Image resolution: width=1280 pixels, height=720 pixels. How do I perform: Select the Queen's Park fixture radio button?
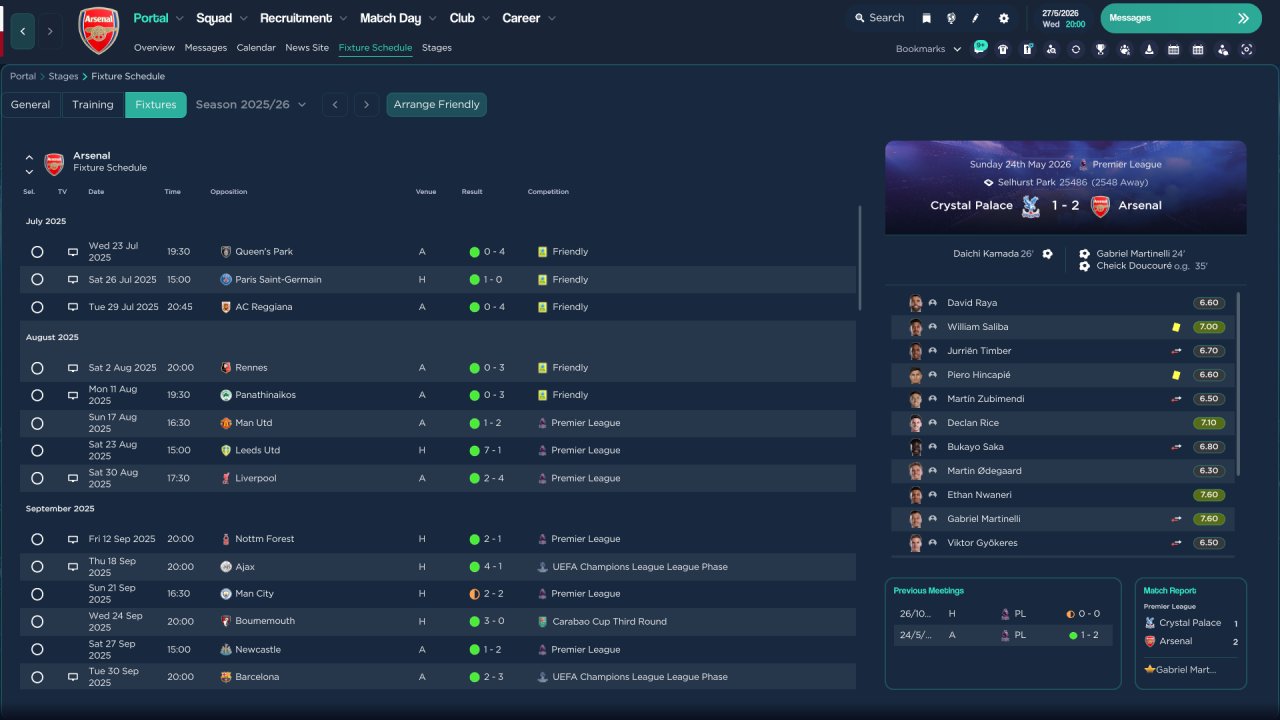[37, 252]
